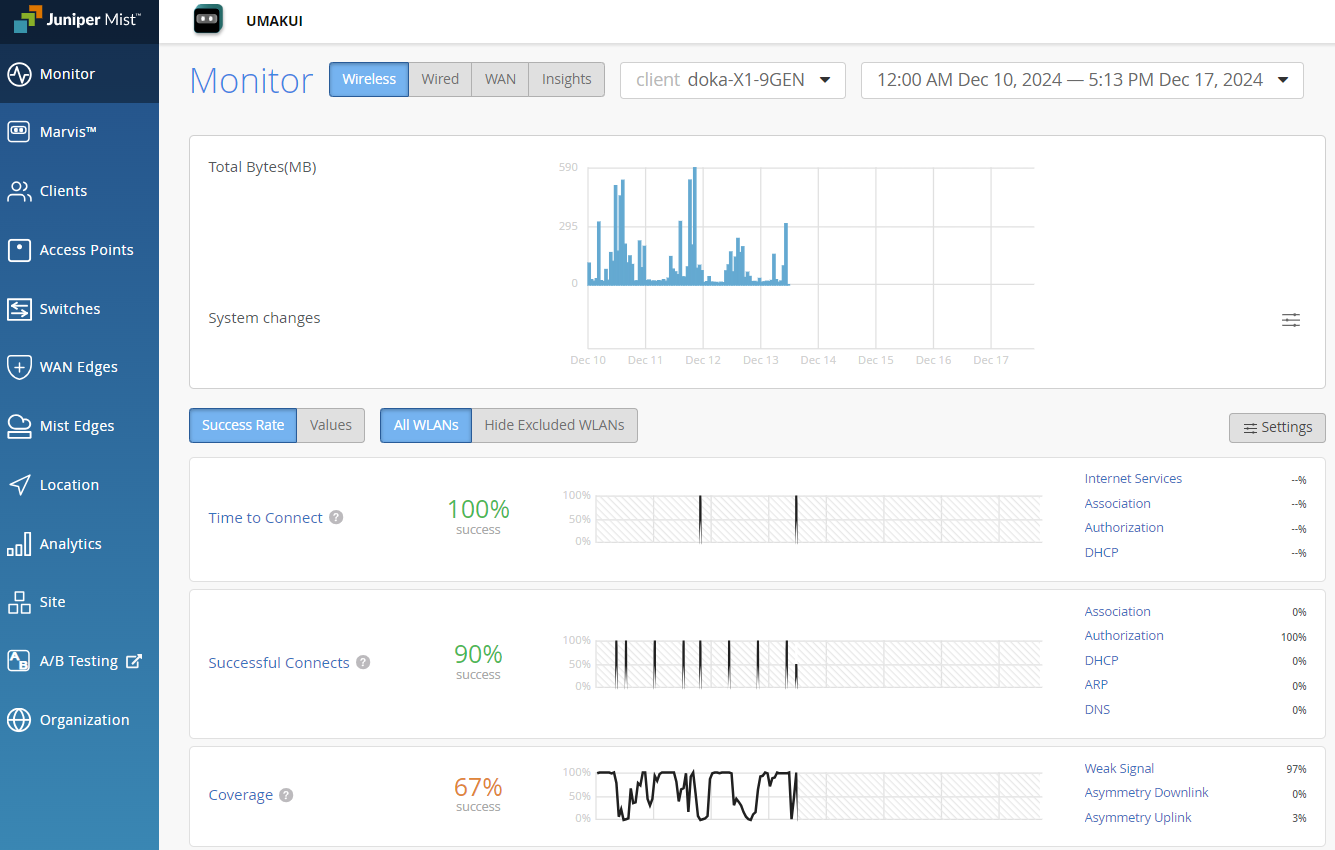Open the Mist Edges cloud icon
The width and height of the screenshot is (1335, 850).
click(19, 426)
